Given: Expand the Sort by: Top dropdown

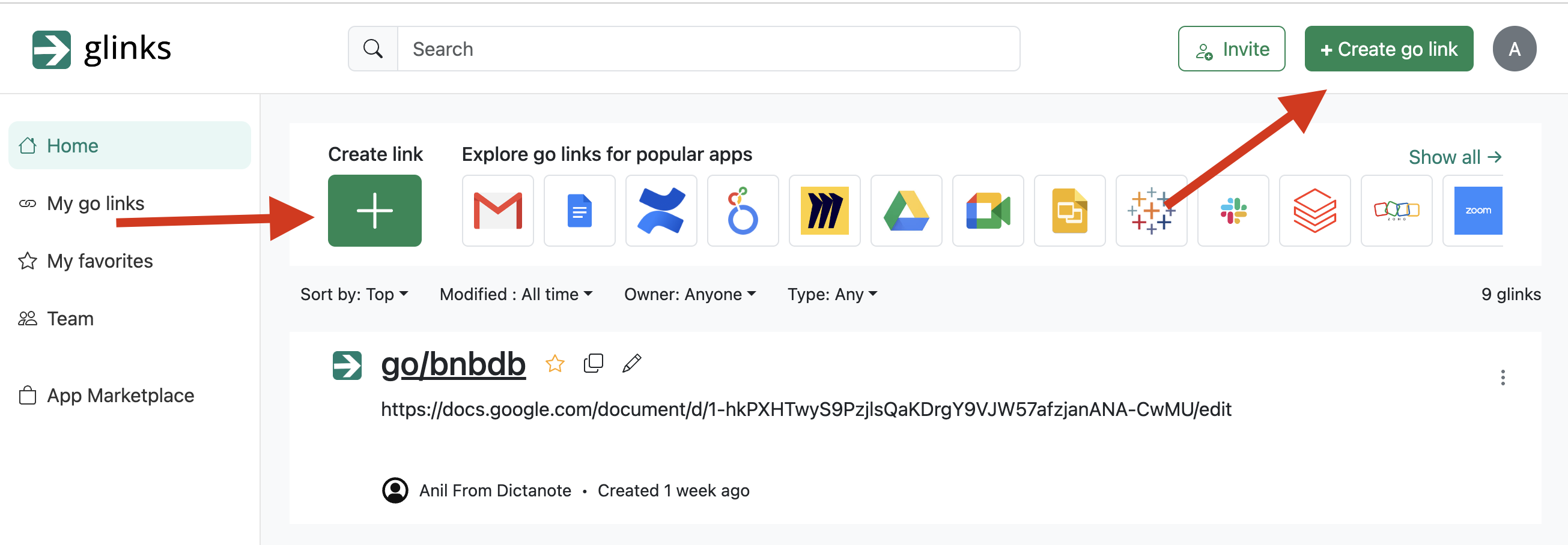Looking at the screenshot, I should point(354,294).
